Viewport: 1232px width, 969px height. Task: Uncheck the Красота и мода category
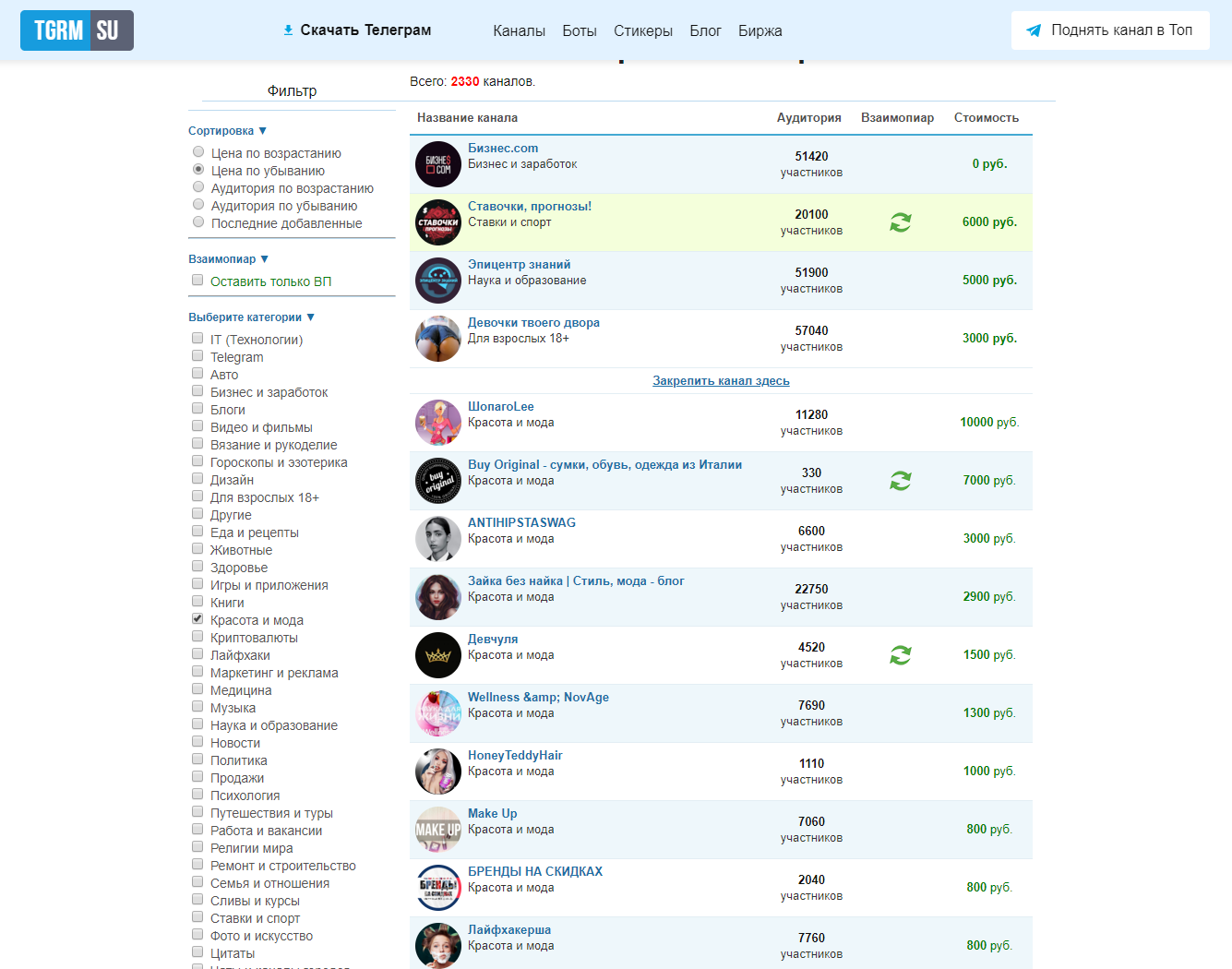pos(197,618)
